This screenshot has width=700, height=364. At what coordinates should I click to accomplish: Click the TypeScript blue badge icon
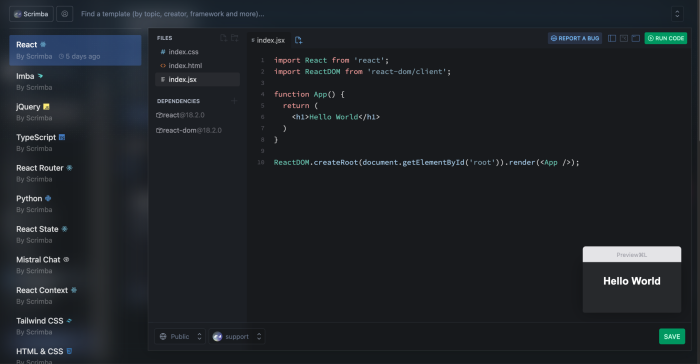click(x=62, y=137)
